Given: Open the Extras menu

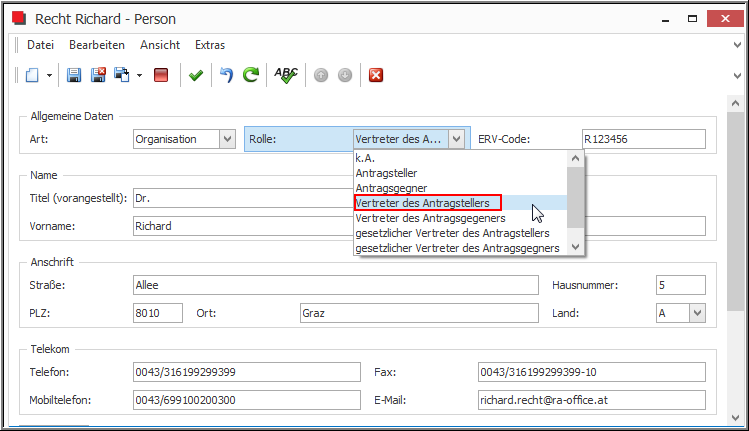Looking at the screenshot, I should pyautogui.click(x=210, y=45).
